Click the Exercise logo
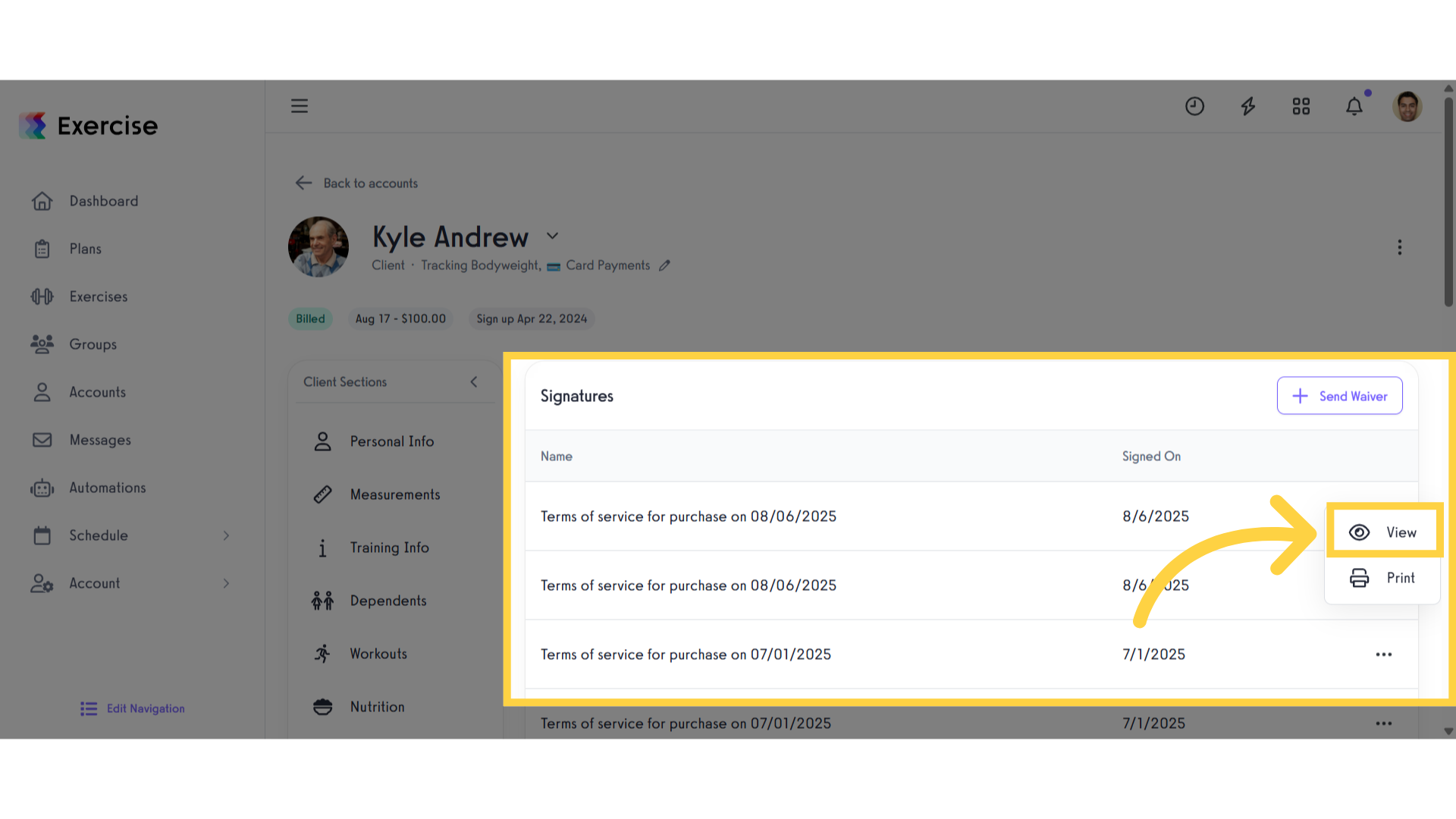 tap(89, 125)
